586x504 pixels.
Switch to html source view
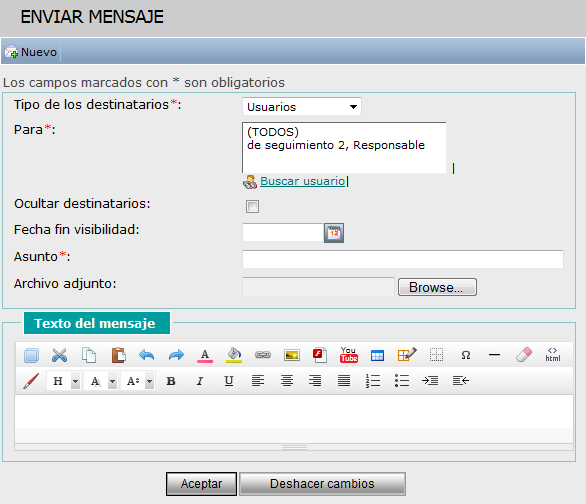553,355
